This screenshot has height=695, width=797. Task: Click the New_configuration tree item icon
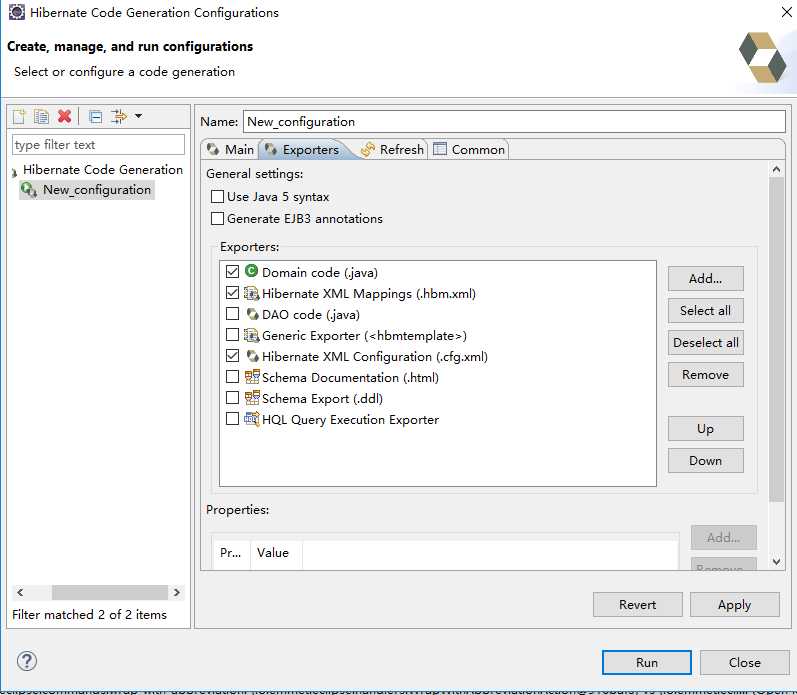pos(28,190)
